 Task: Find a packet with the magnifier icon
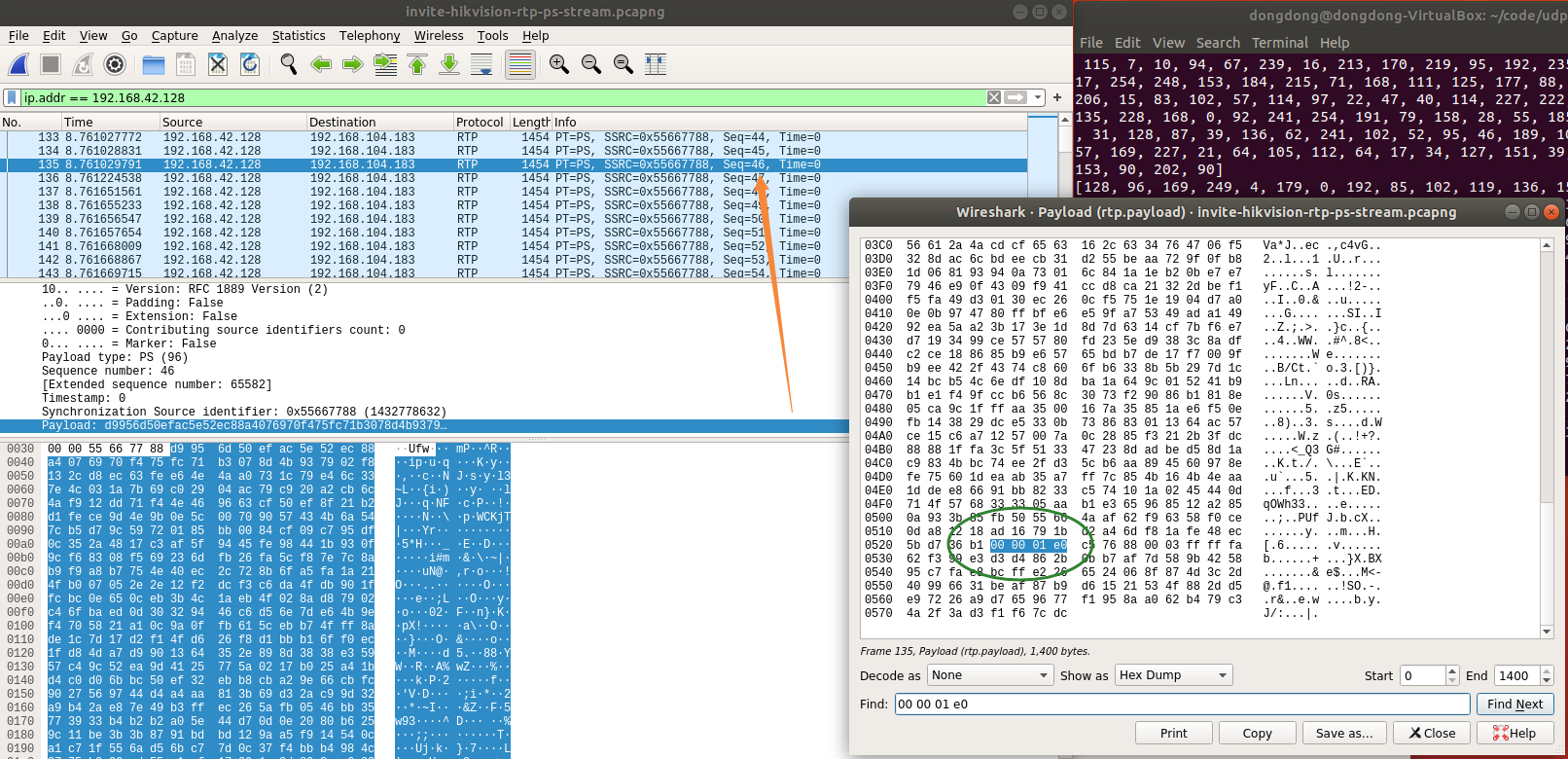click(x=289, y=64)
